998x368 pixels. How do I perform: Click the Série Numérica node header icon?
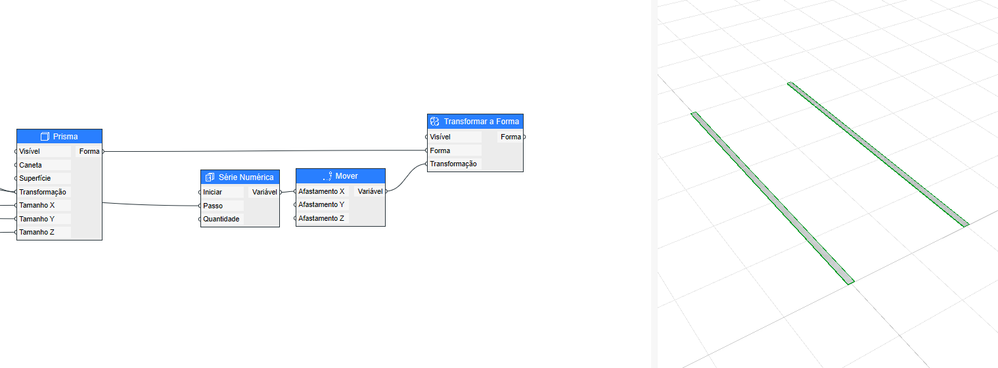[210, 177]
